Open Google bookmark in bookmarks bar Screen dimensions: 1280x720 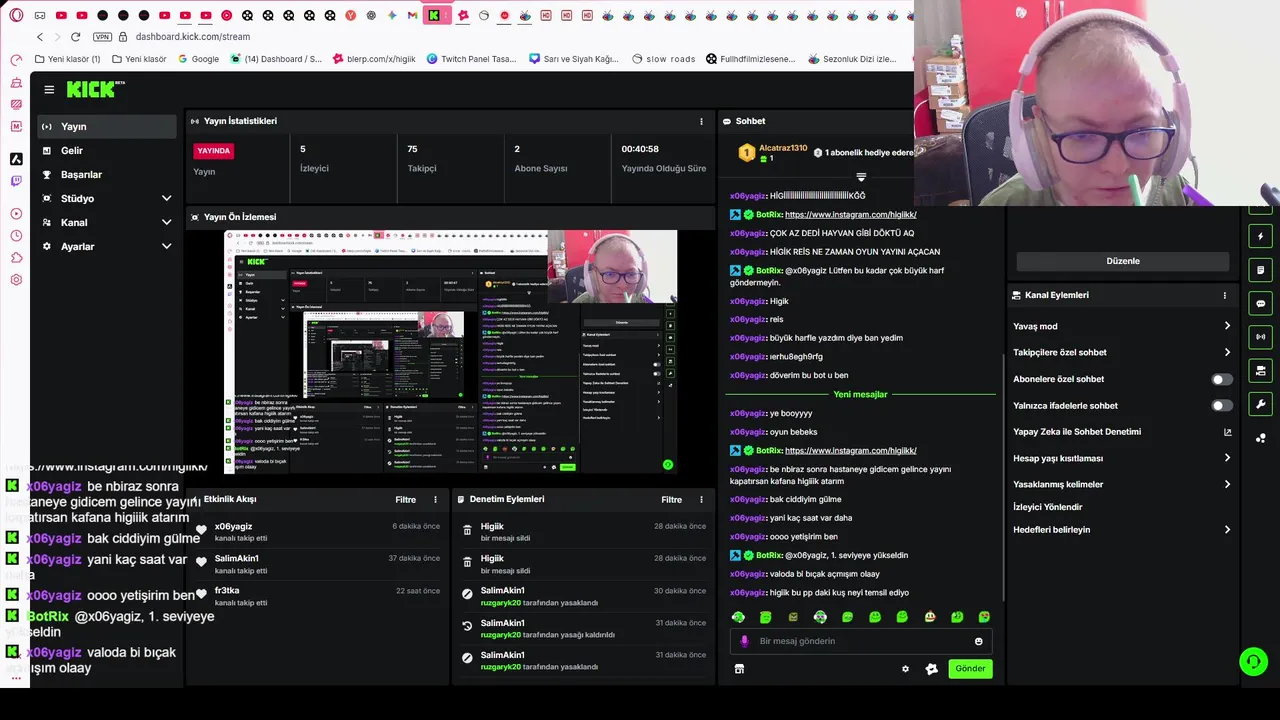(198, 59)
